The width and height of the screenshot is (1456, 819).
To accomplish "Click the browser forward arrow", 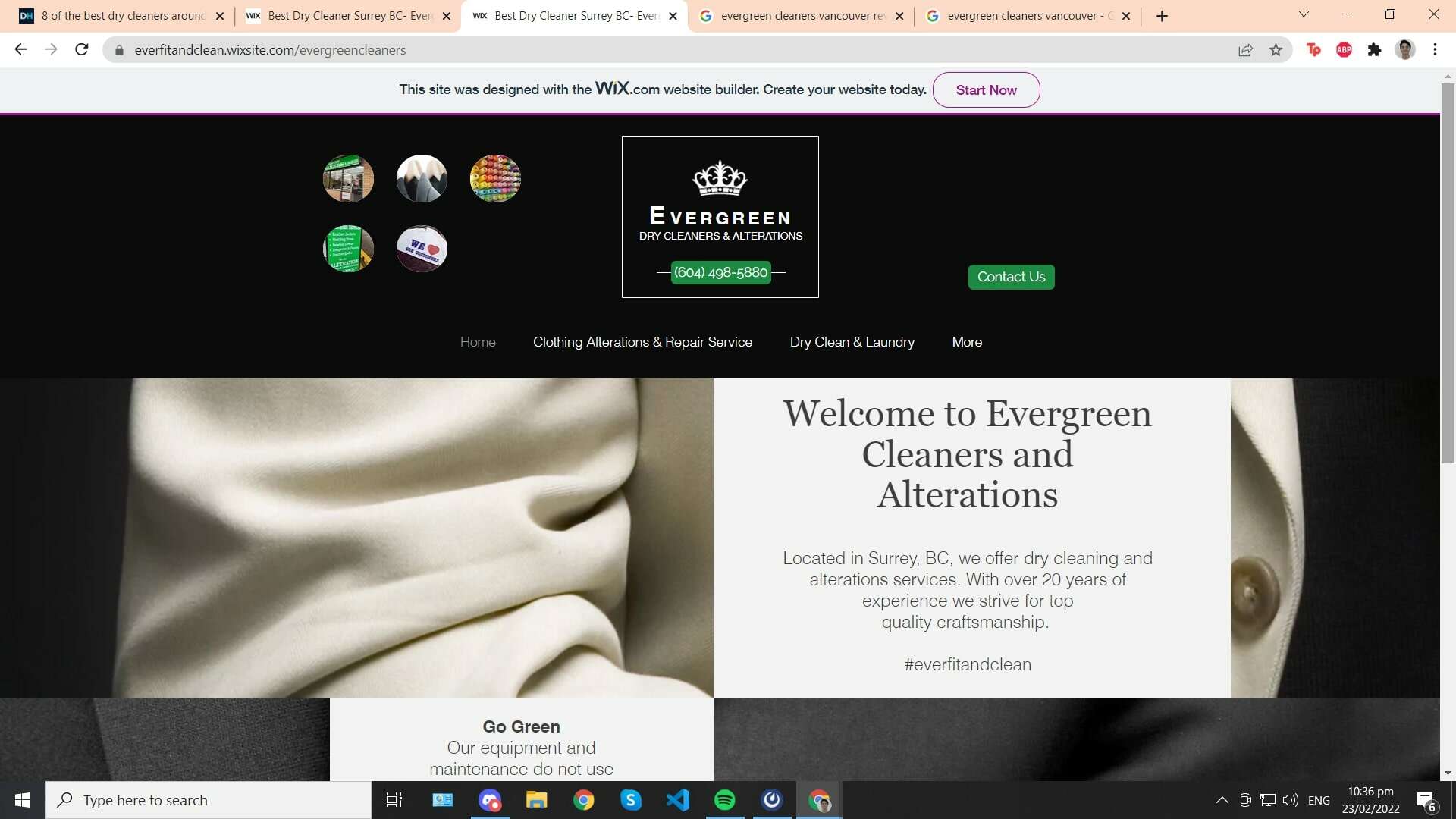I will click(51, 49).
